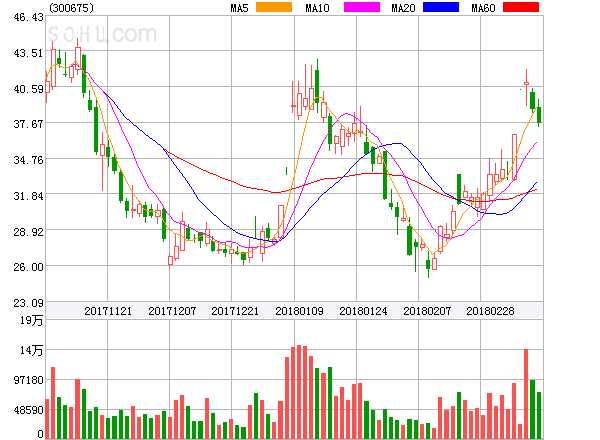Click the 26.00 price axis label
This screenshot has width=600, height=440.
click(28, 267)
